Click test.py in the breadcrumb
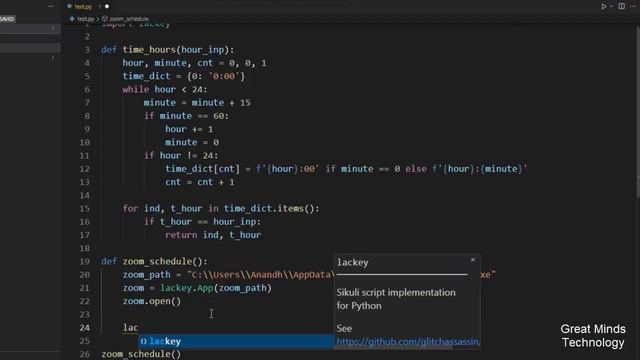640x360 pixels. pyautogui.click(x=85, y=19)
